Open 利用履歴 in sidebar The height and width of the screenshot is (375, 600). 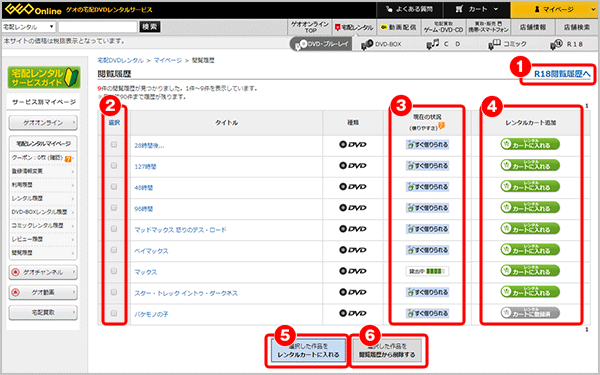pos(42,185)
